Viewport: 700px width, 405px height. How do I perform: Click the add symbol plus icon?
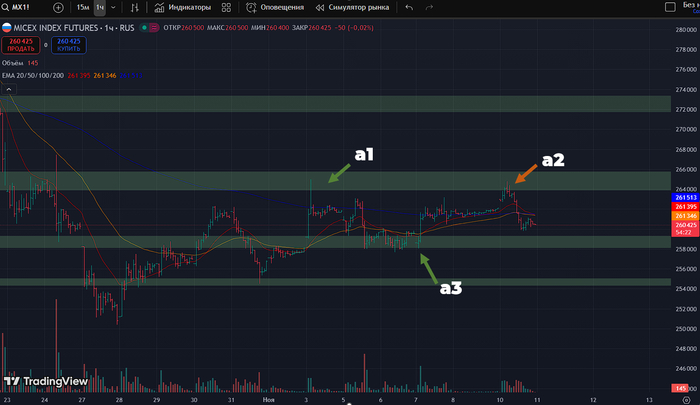(58, 7)
